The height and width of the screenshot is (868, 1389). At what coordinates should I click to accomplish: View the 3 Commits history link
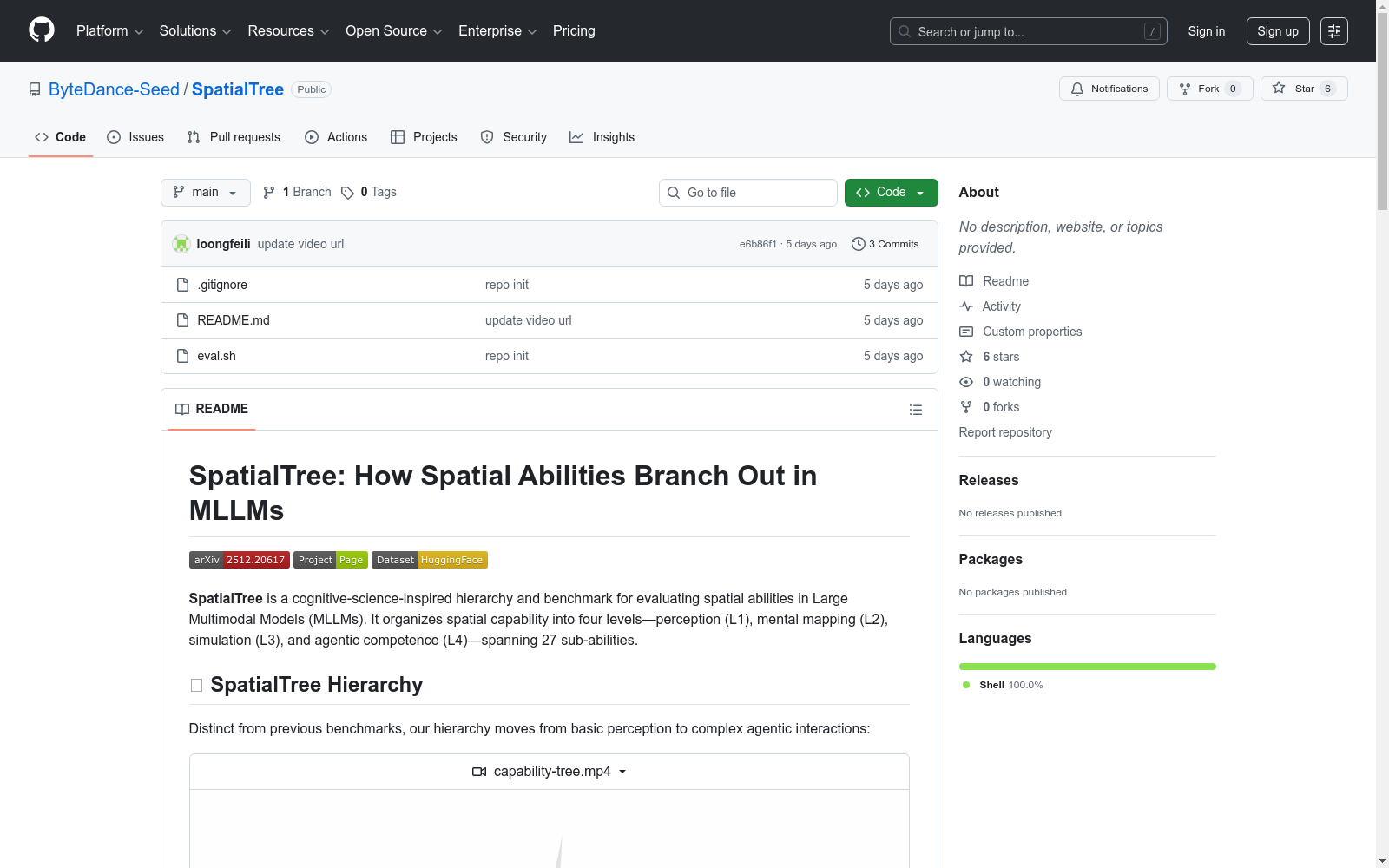tap(885, 244)
